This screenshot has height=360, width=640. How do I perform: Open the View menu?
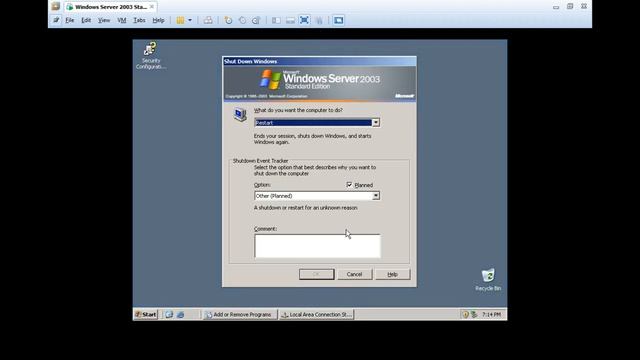click(104, 20)
